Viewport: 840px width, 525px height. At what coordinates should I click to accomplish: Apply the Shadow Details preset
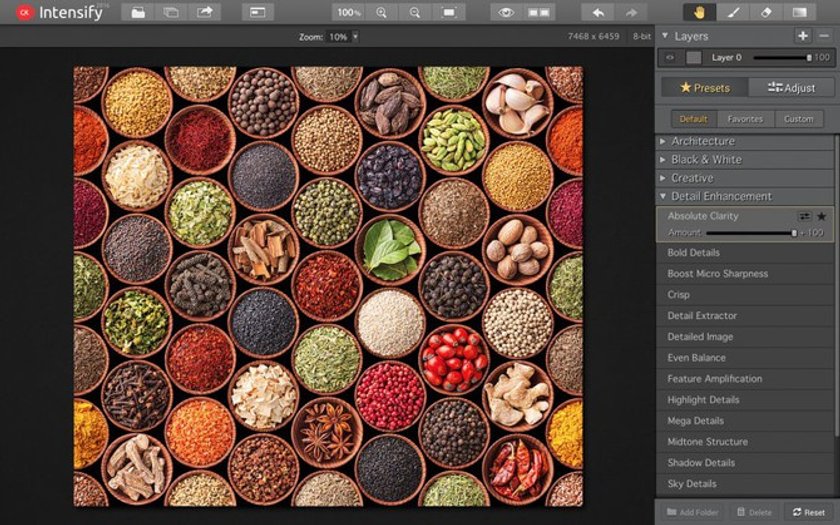tap(745, 462)
